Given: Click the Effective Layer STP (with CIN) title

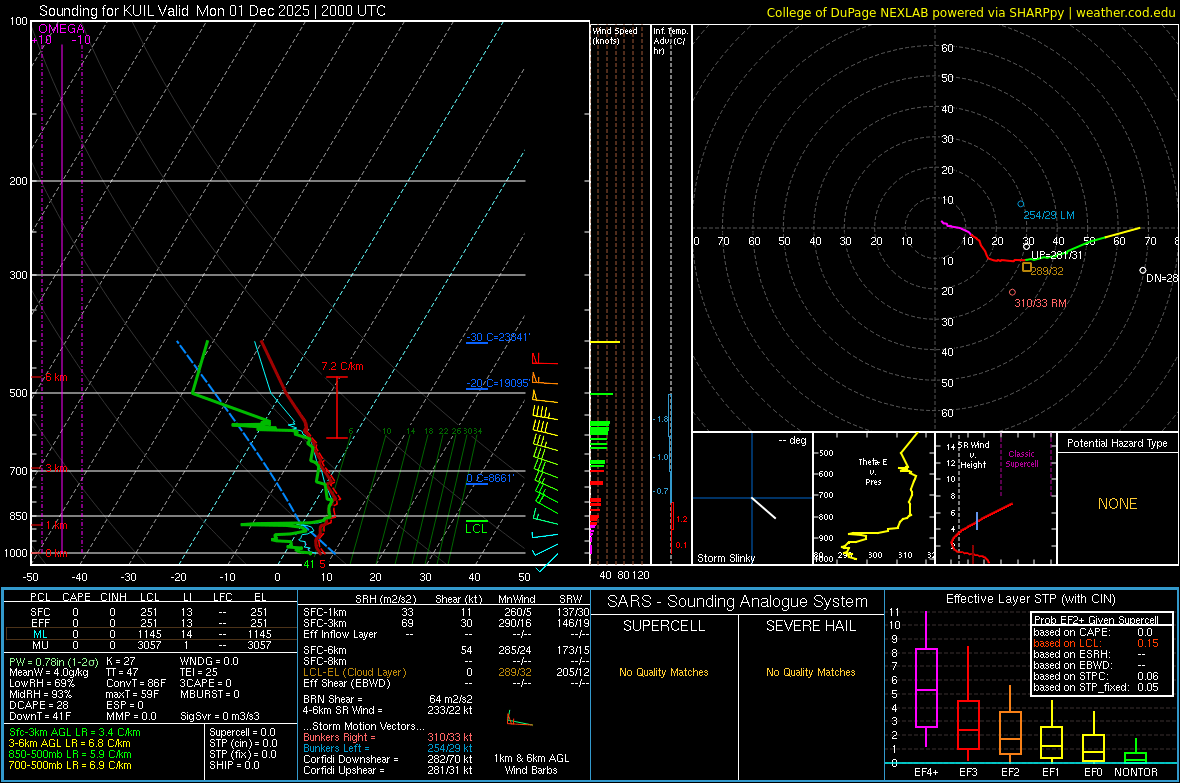Looking at the screenshot, I should point(1030,599).
